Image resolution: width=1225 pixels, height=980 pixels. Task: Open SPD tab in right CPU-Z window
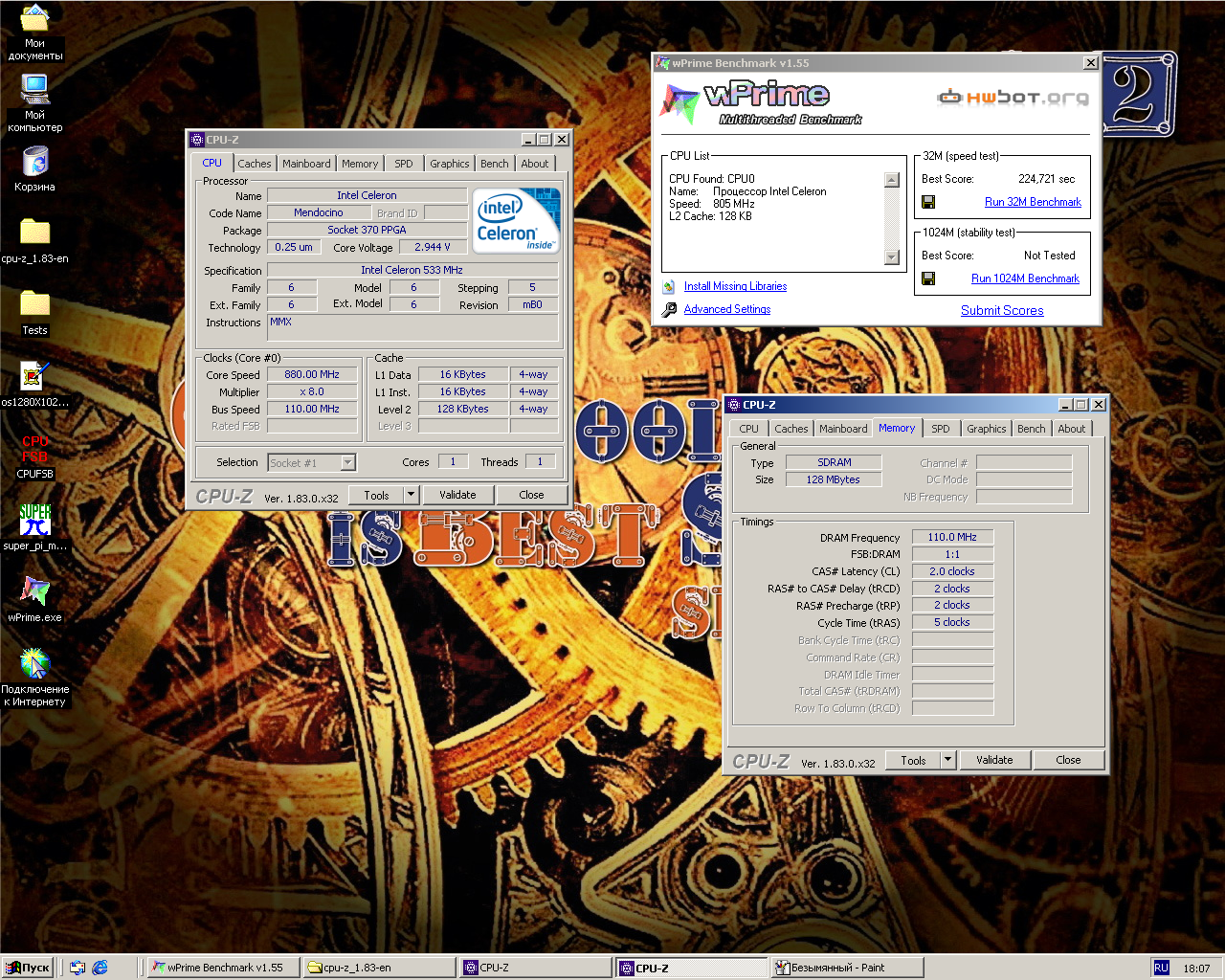point(941,429)
